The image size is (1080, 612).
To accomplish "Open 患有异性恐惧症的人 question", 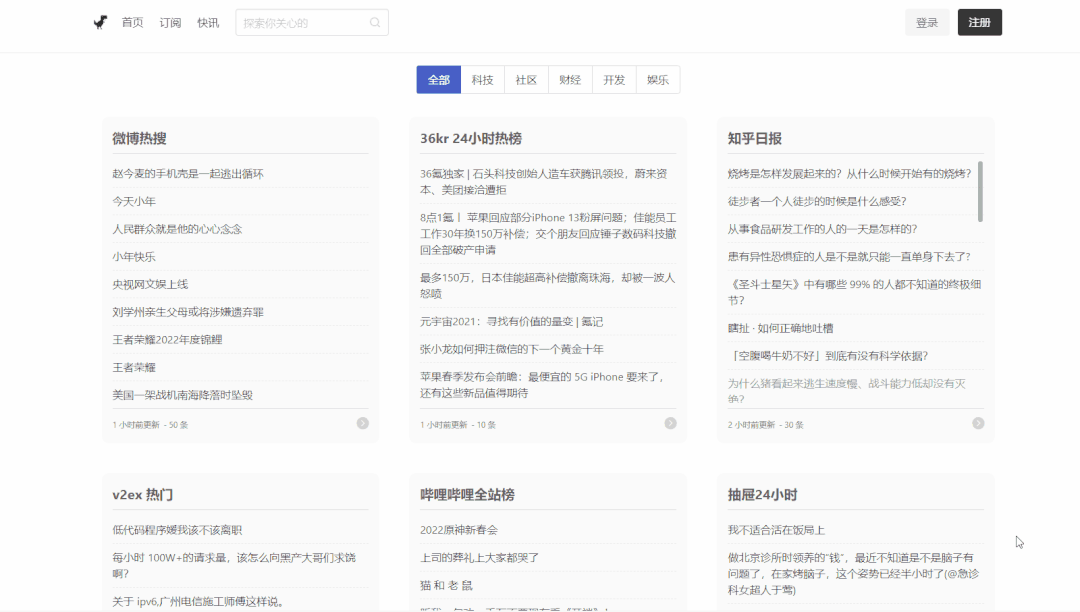I will 849,256.
